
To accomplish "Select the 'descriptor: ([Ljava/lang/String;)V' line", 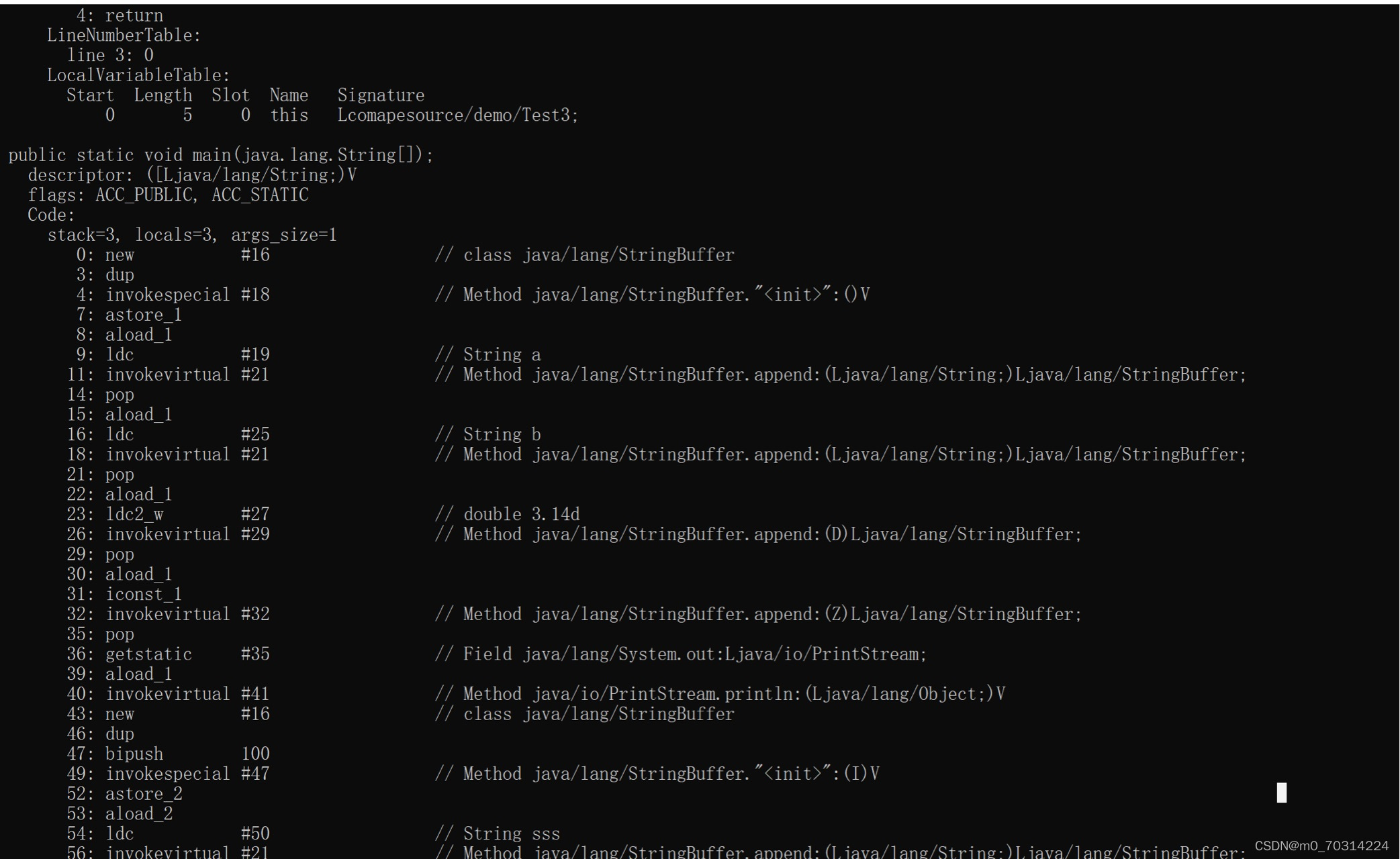I will pyautogui.click(x=192, y=174).
